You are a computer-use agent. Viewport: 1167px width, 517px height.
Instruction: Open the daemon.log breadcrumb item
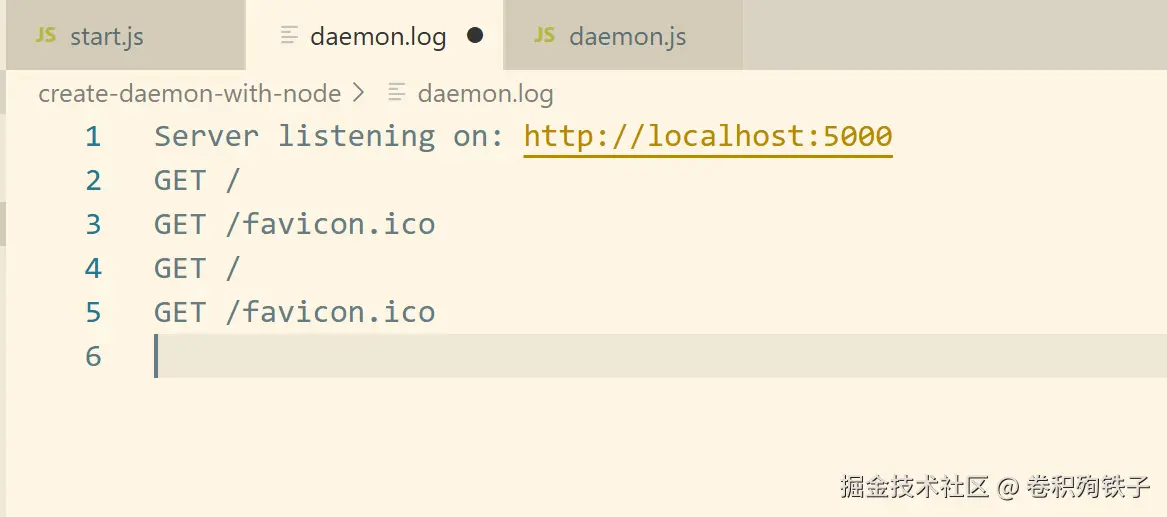coord(485,94)
